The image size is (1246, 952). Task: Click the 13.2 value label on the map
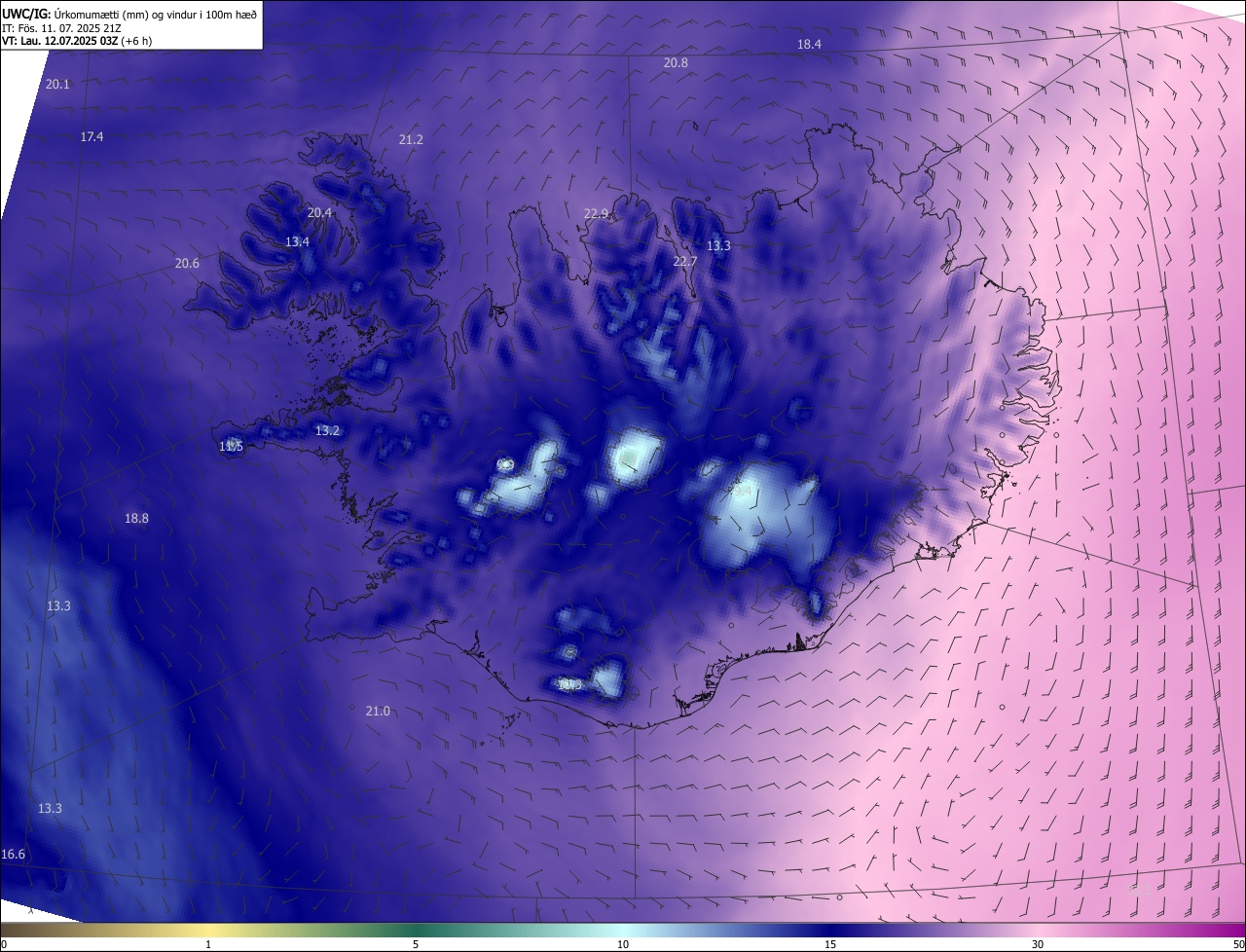(327, 430)
